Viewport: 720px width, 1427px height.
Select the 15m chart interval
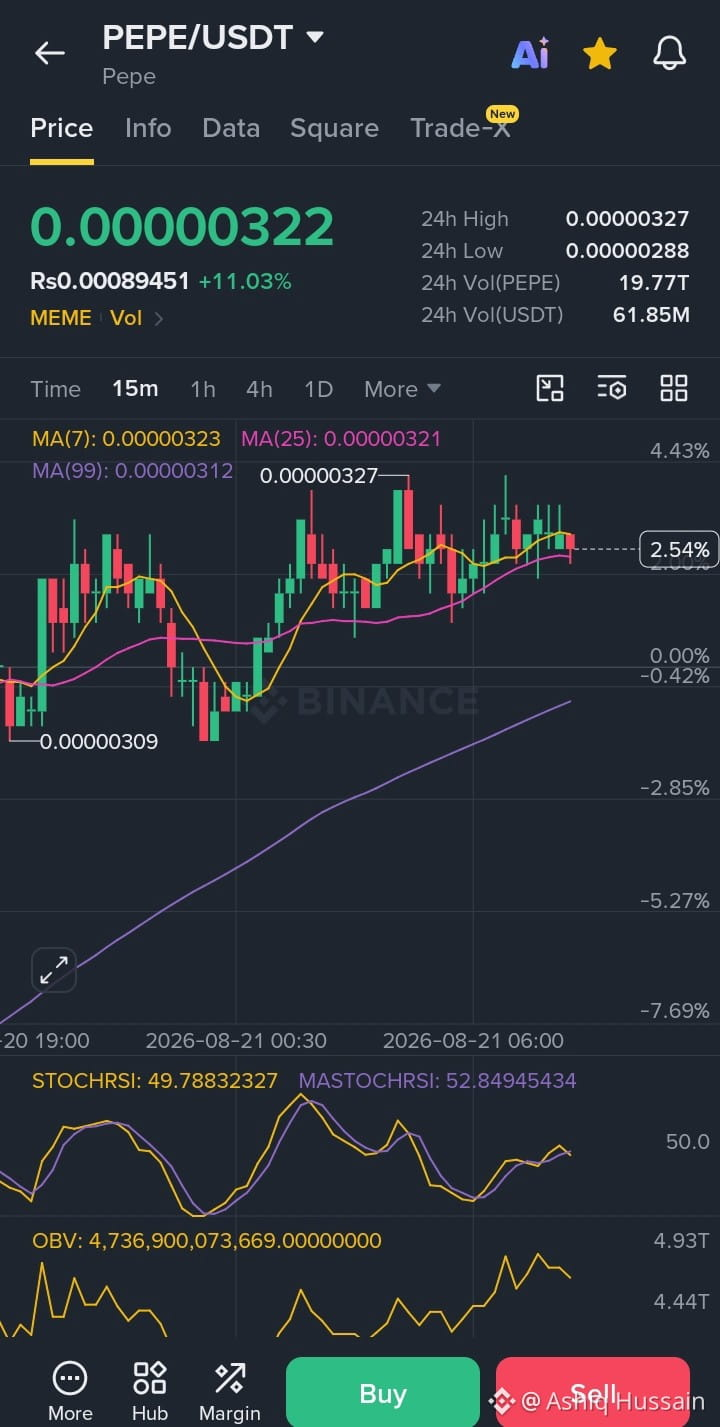[135, 389]
